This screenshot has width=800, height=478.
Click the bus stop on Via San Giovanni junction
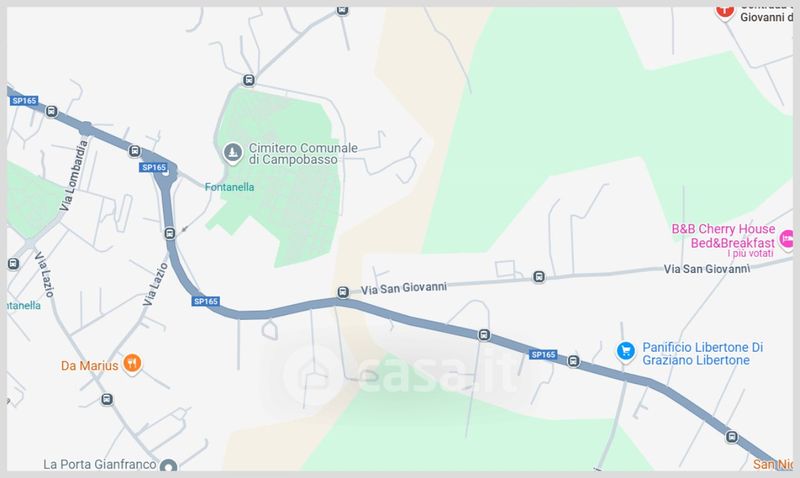click(343, 292)
